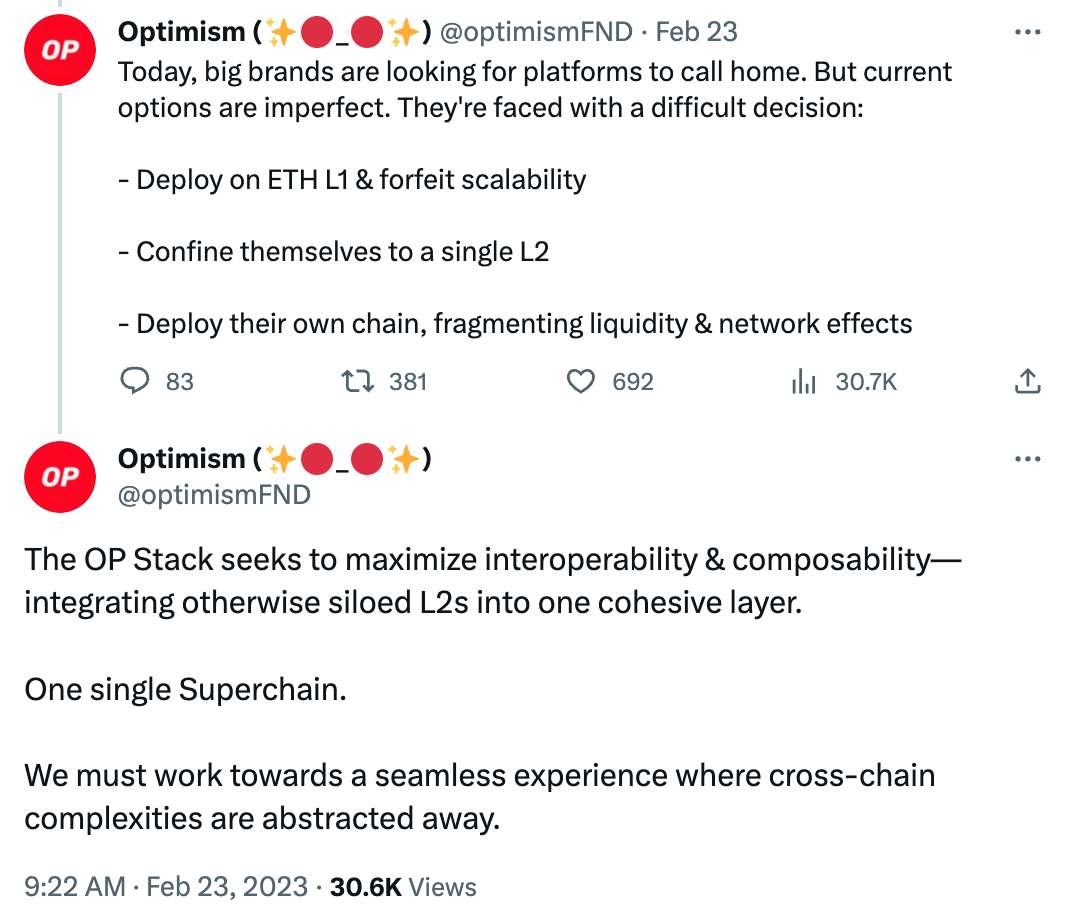Click the OP avatar on the second tweet
The width and height of the screenshot is (1068, 916).
pyautogui.click(x=59, y=477)
